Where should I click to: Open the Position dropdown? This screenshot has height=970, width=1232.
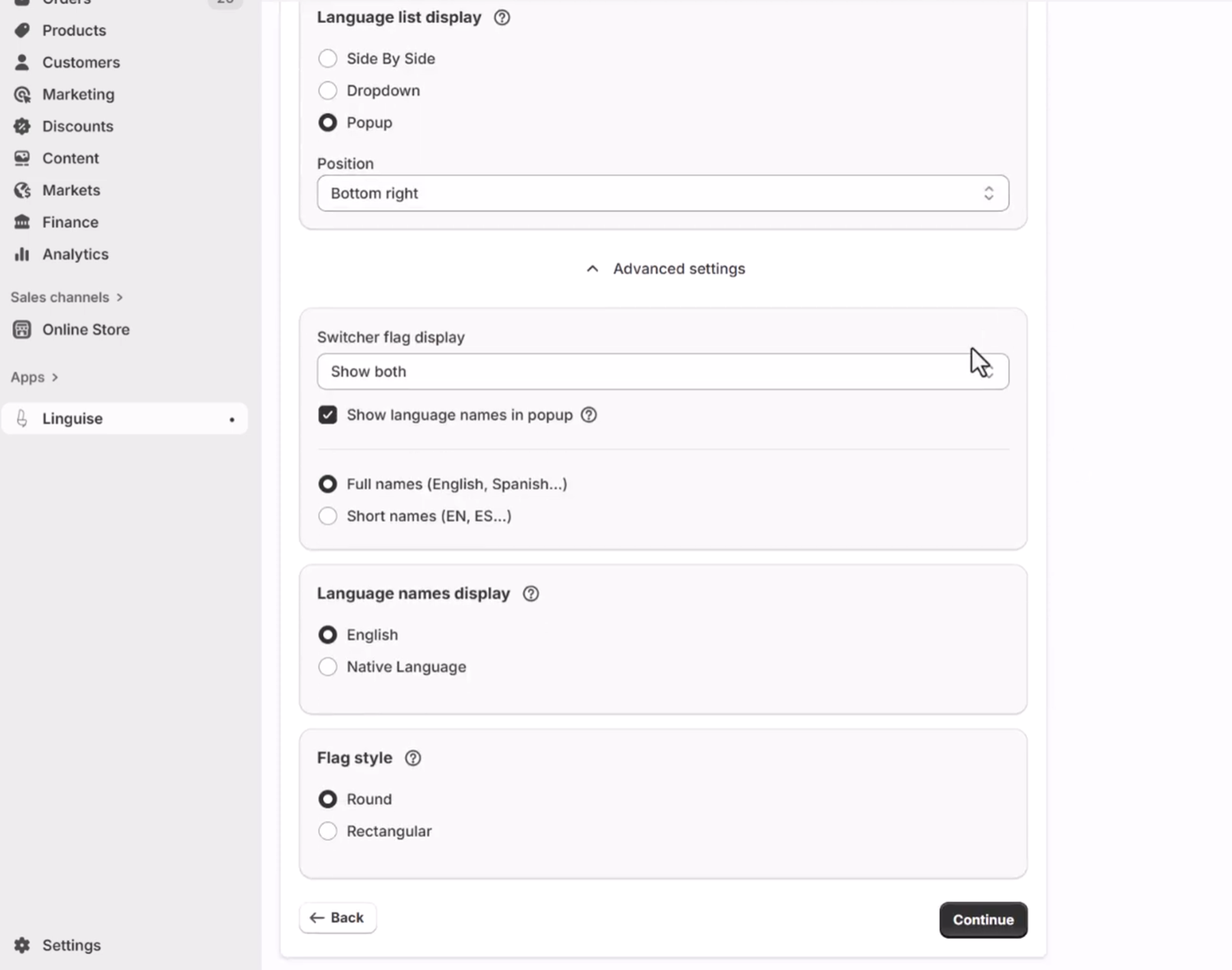tap(662, 193)
